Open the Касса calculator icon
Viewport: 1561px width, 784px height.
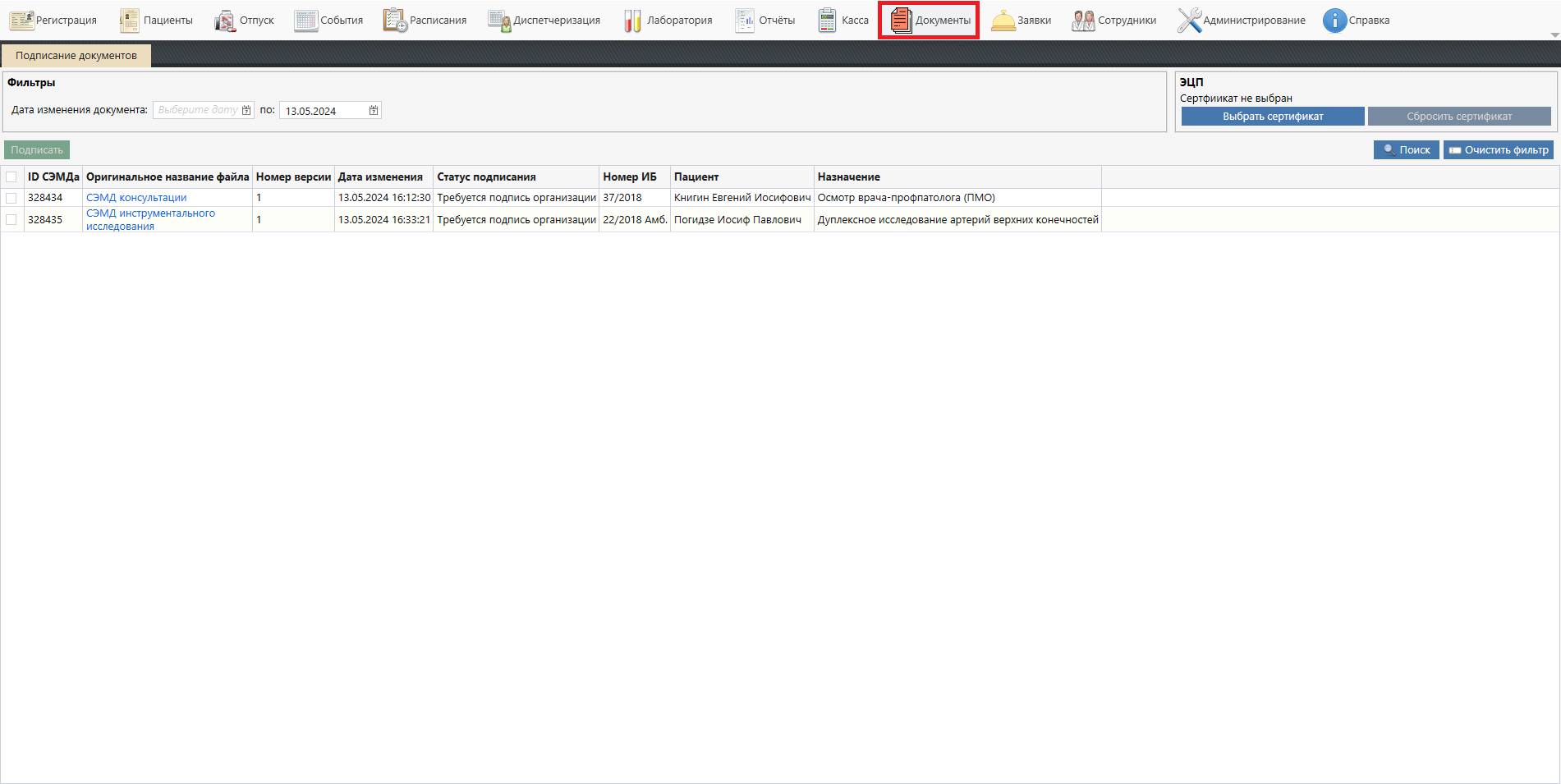(x=827, y=21)
